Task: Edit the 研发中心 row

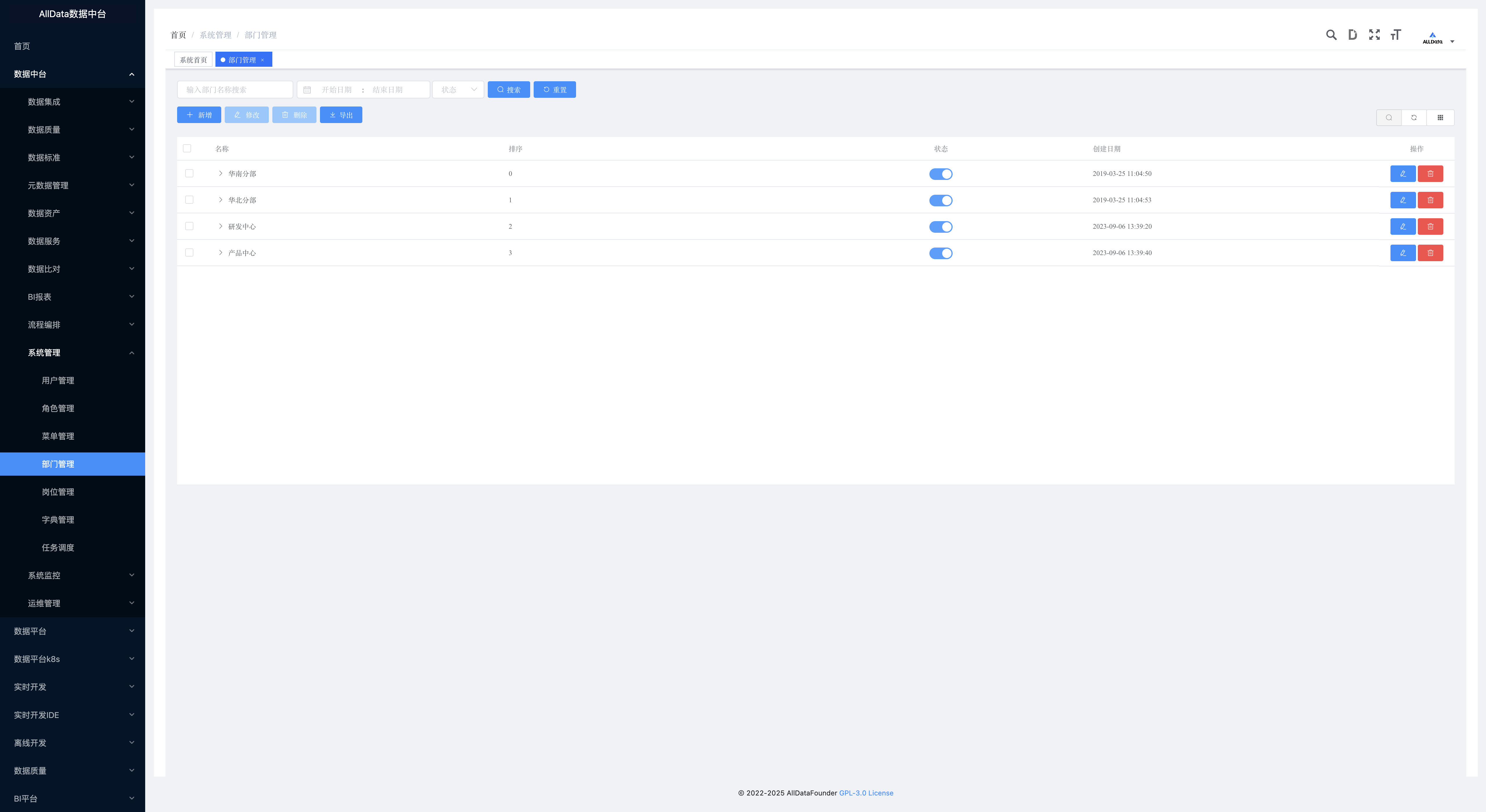Action: 1403,227
